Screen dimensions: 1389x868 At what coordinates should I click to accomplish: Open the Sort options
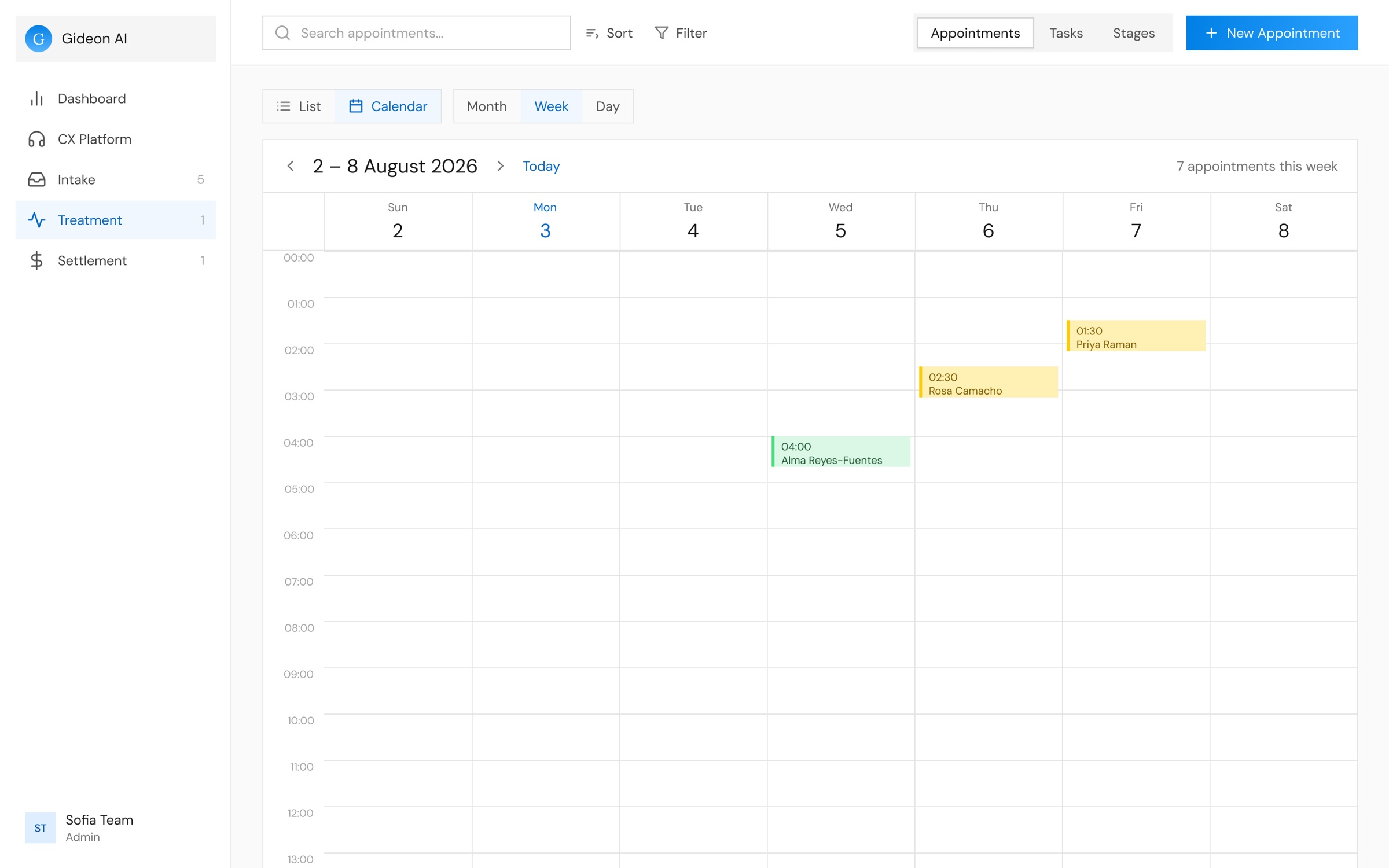coord(609,33)
